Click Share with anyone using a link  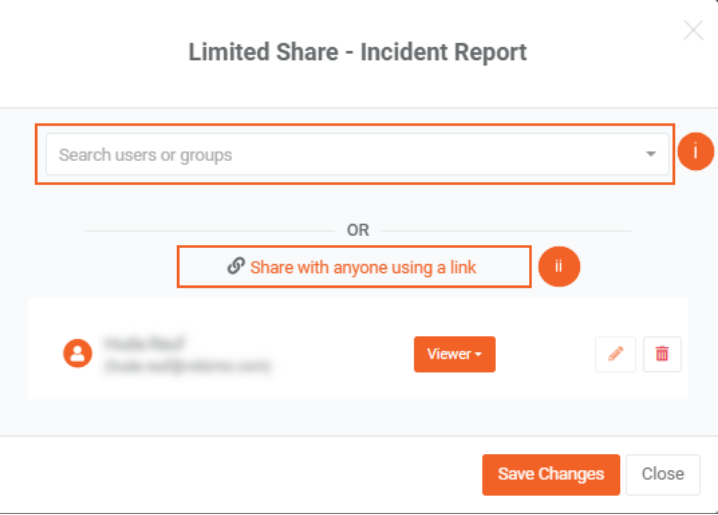(x=354, y=267)
